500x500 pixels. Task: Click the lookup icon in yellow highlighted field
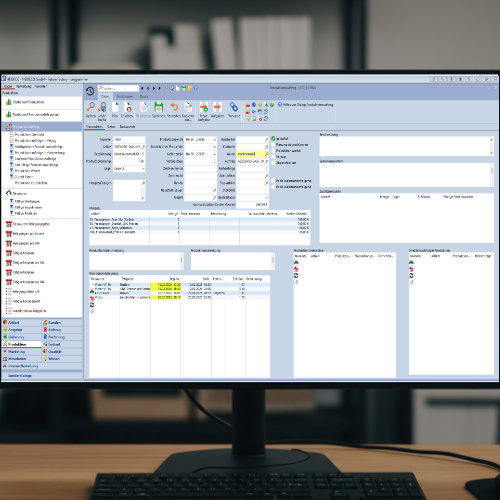click(266, 154)
